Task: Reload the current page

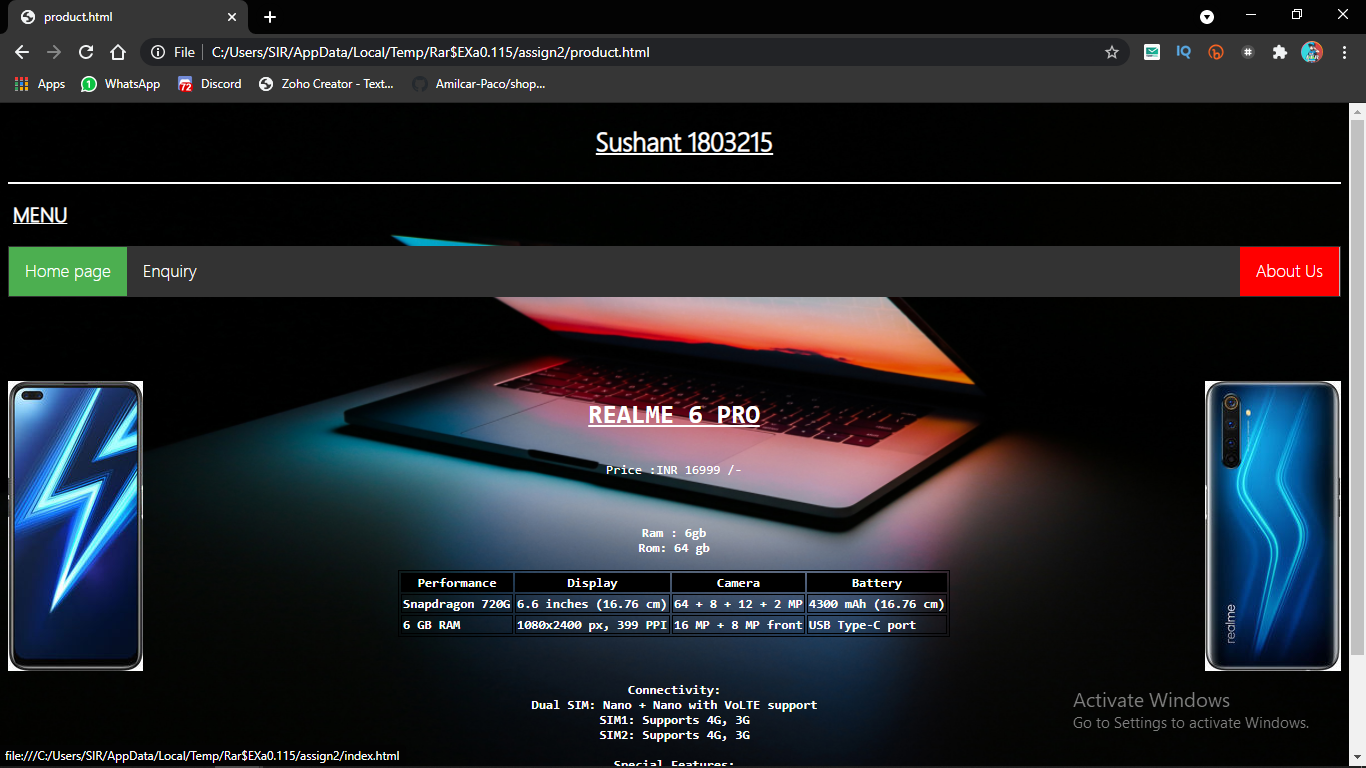Action: tap(86, 52)
